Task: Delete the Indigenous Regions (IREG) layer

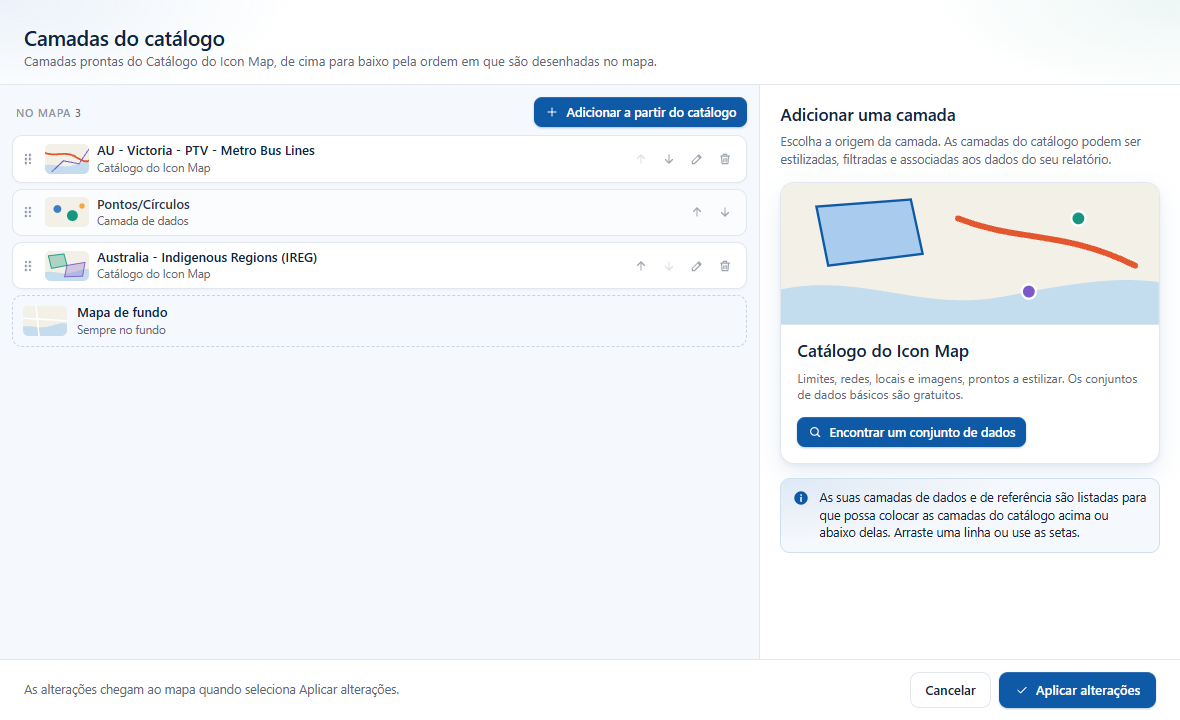Action: [x=725, y=266]
